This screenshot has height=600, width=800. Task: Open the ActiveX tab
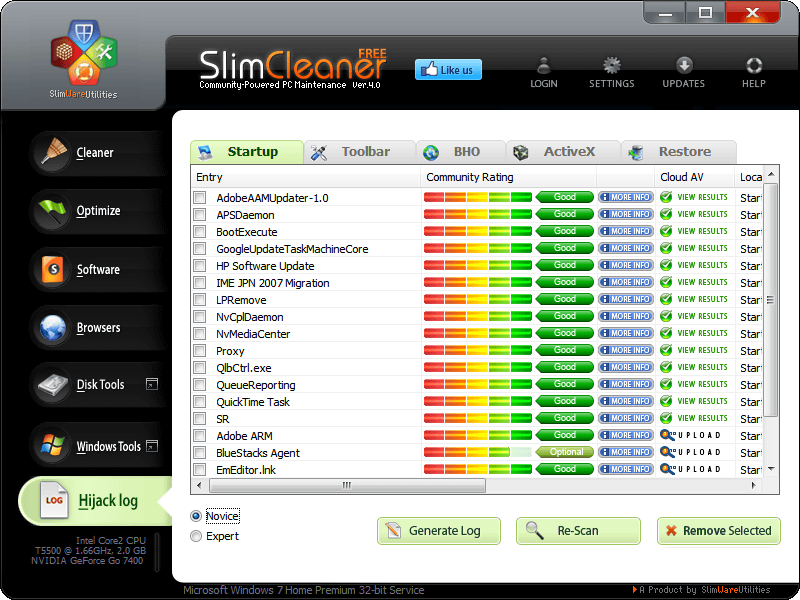click(563, 152)
